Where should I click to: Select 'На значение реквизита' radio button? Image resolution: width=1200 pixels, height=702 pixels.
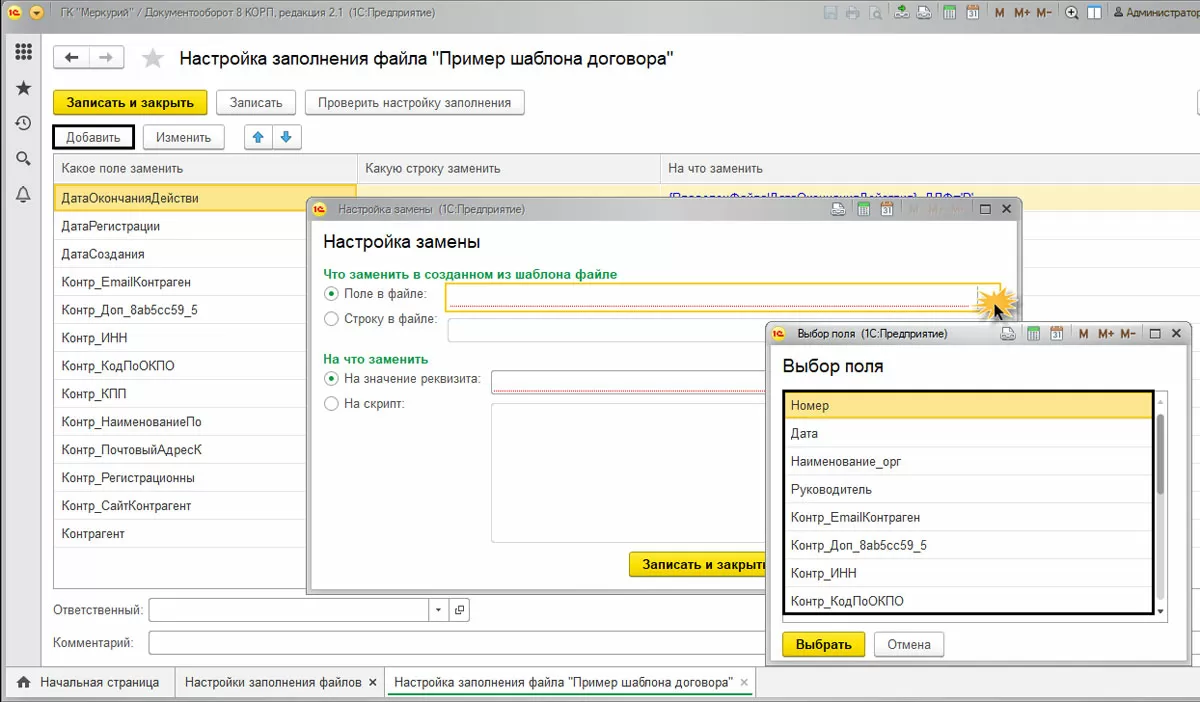[x=332, y=379]
